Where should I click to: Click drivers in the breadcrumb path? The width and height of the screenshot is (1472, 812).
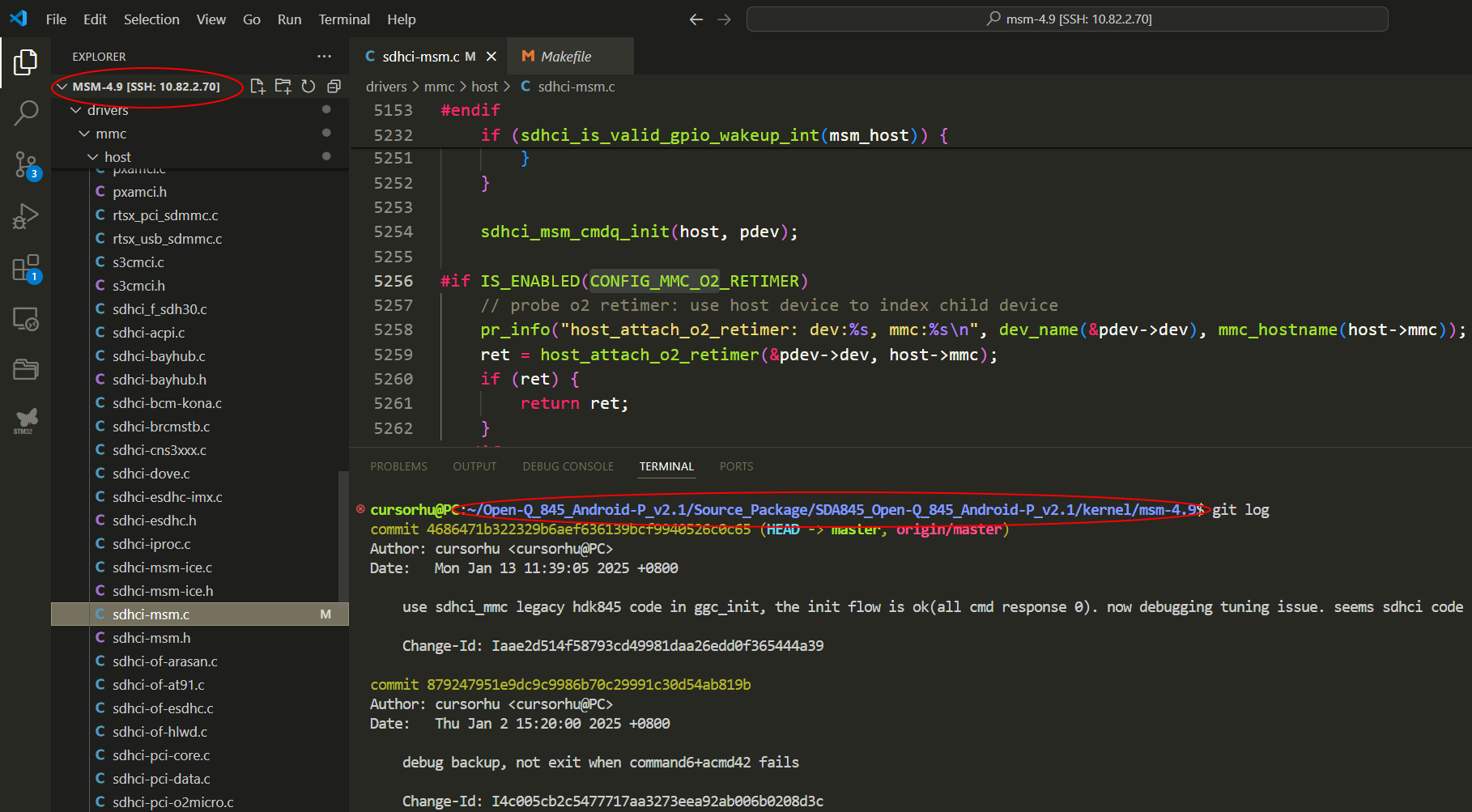[x=386, y=87]
